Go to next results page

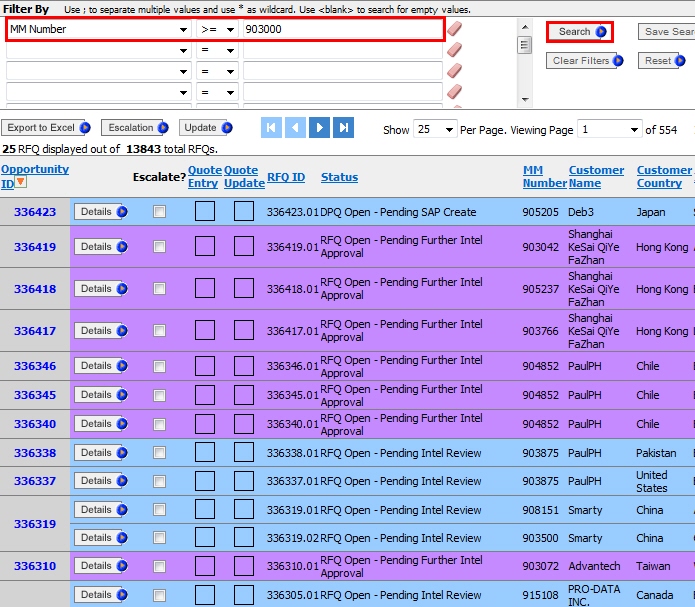(319, 128)
